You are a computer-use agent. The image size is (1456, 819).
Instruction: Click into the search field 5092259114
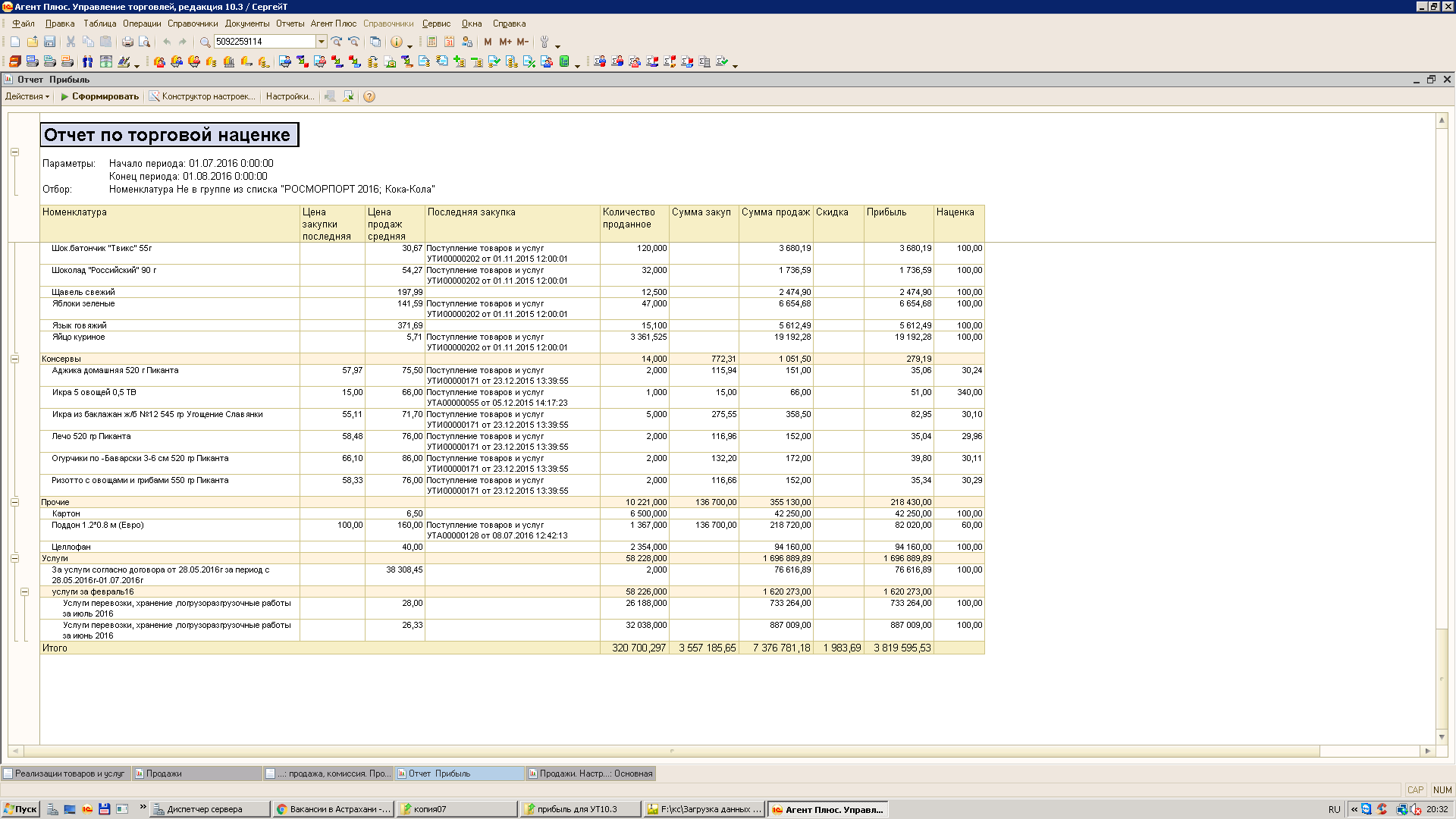(x=265, y=42)
